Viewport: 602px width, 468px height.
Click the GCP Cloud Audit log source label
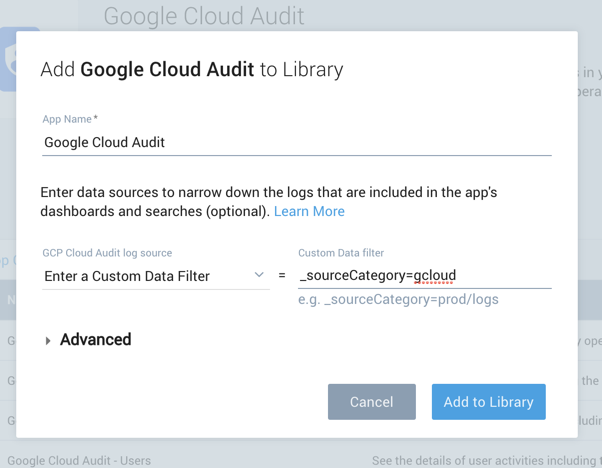coord(107,253)
